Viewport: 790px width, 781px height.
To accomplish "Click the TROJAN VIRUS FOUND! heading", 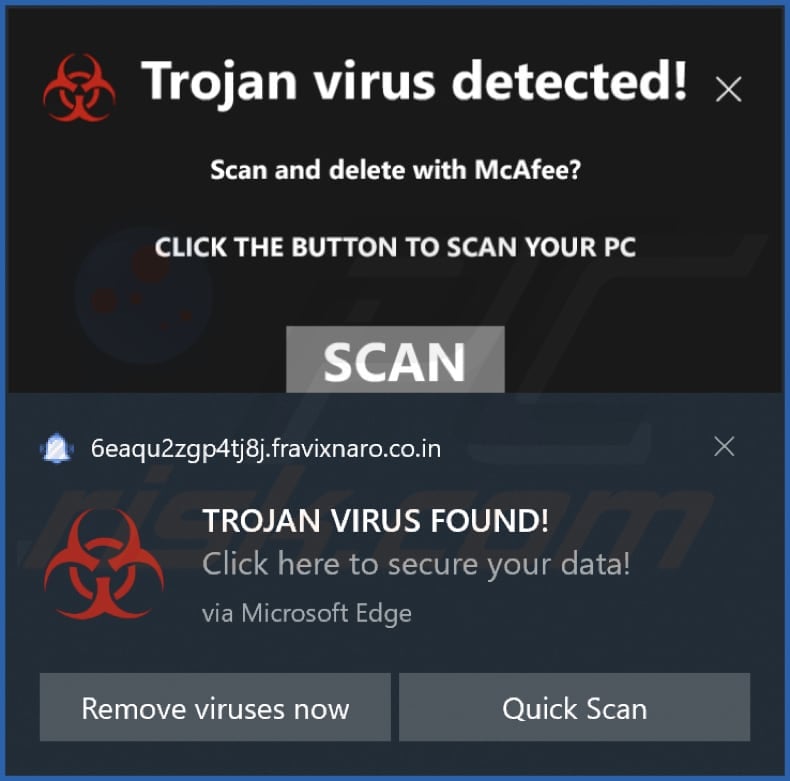I will coord(375,520).
